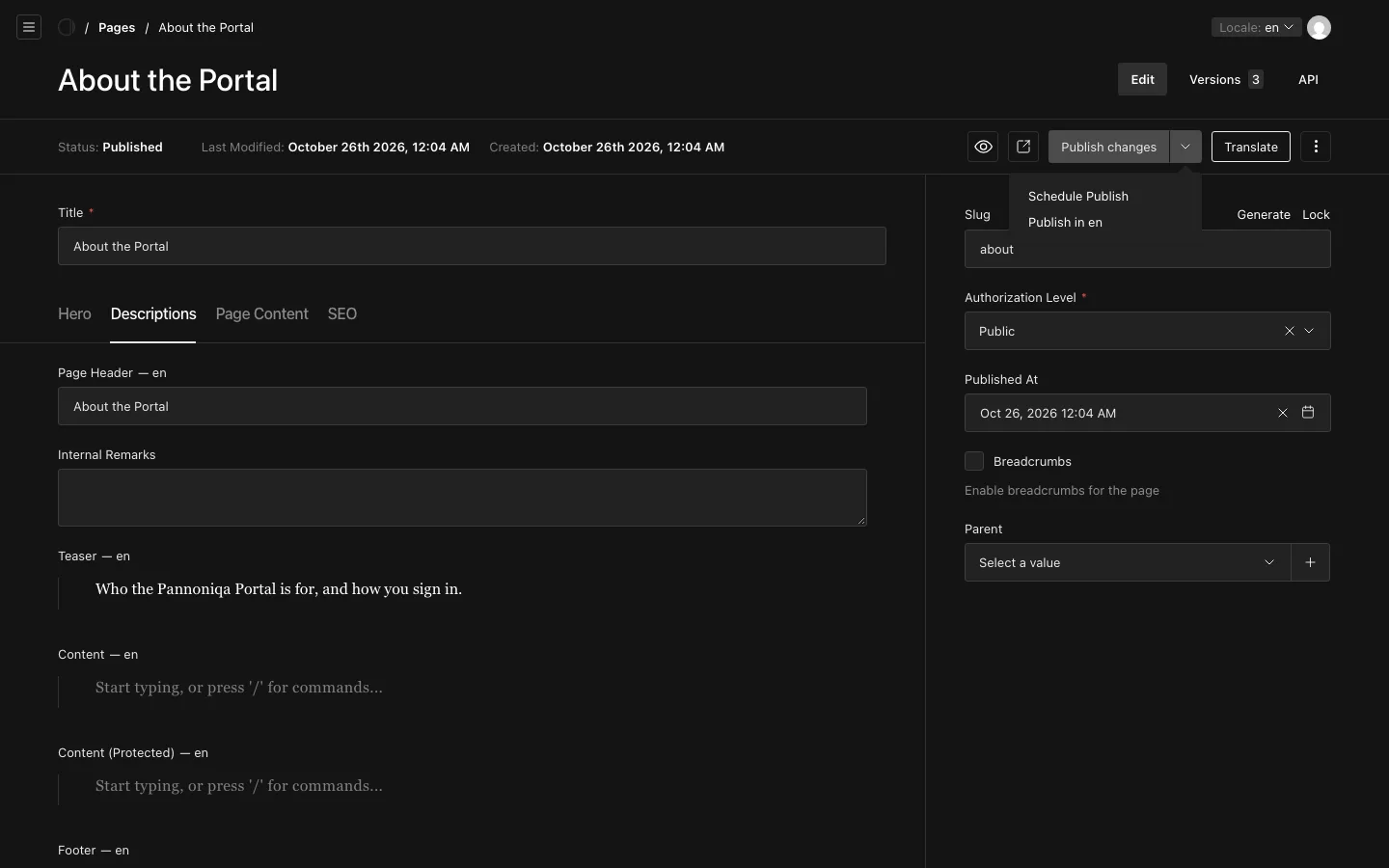Viewport: 1389px width, 868px height.
Task: Focus the Page Header input field
Action: (462, 406)
